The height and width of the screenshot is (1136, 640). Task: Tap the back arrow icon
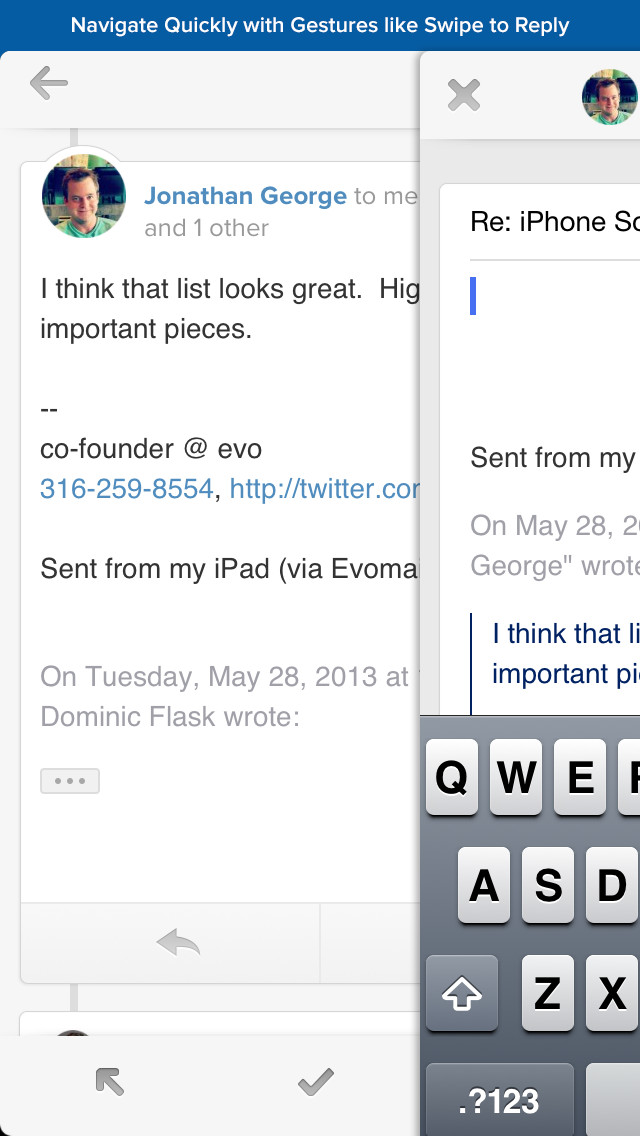coord(49,83)
